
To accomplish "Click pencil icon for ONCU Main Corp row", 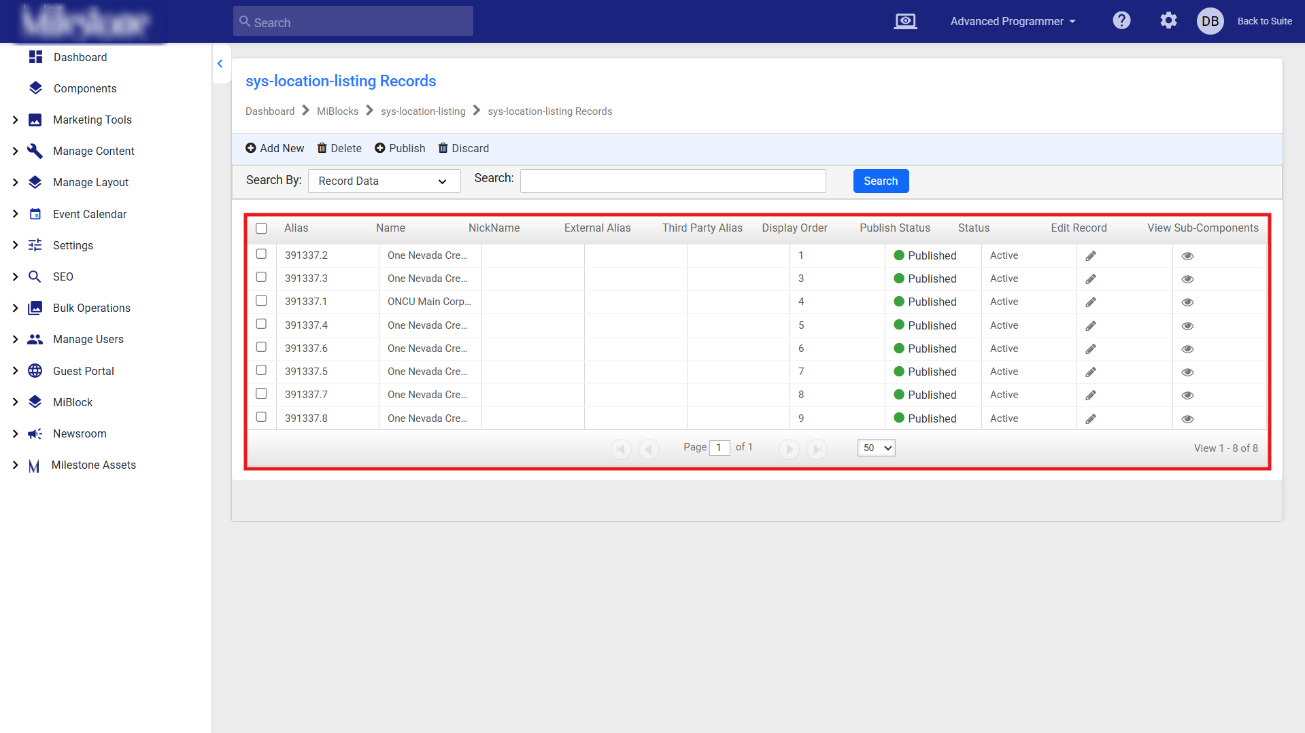I will (1091, 302).
